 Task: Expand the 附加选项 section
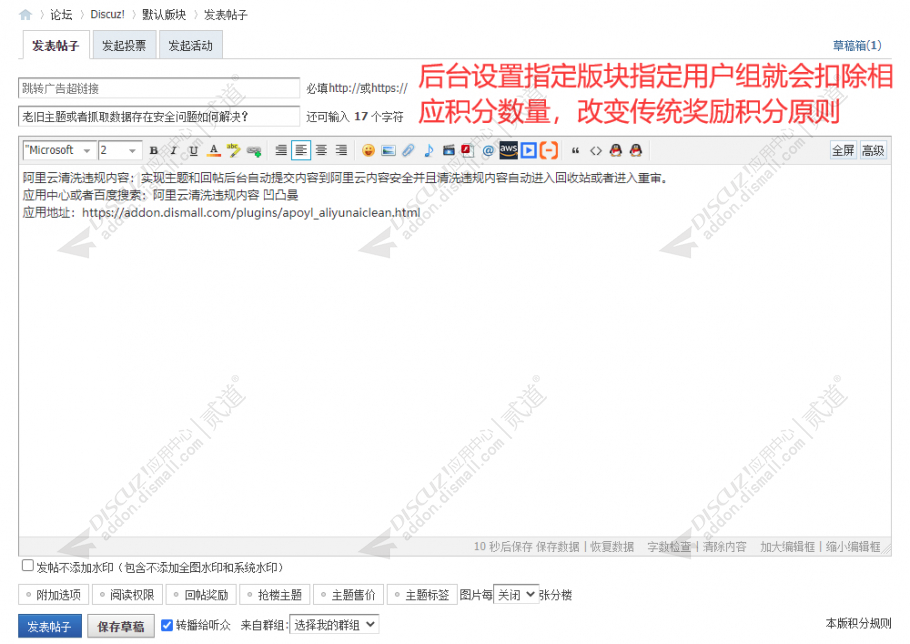[53, 595]
